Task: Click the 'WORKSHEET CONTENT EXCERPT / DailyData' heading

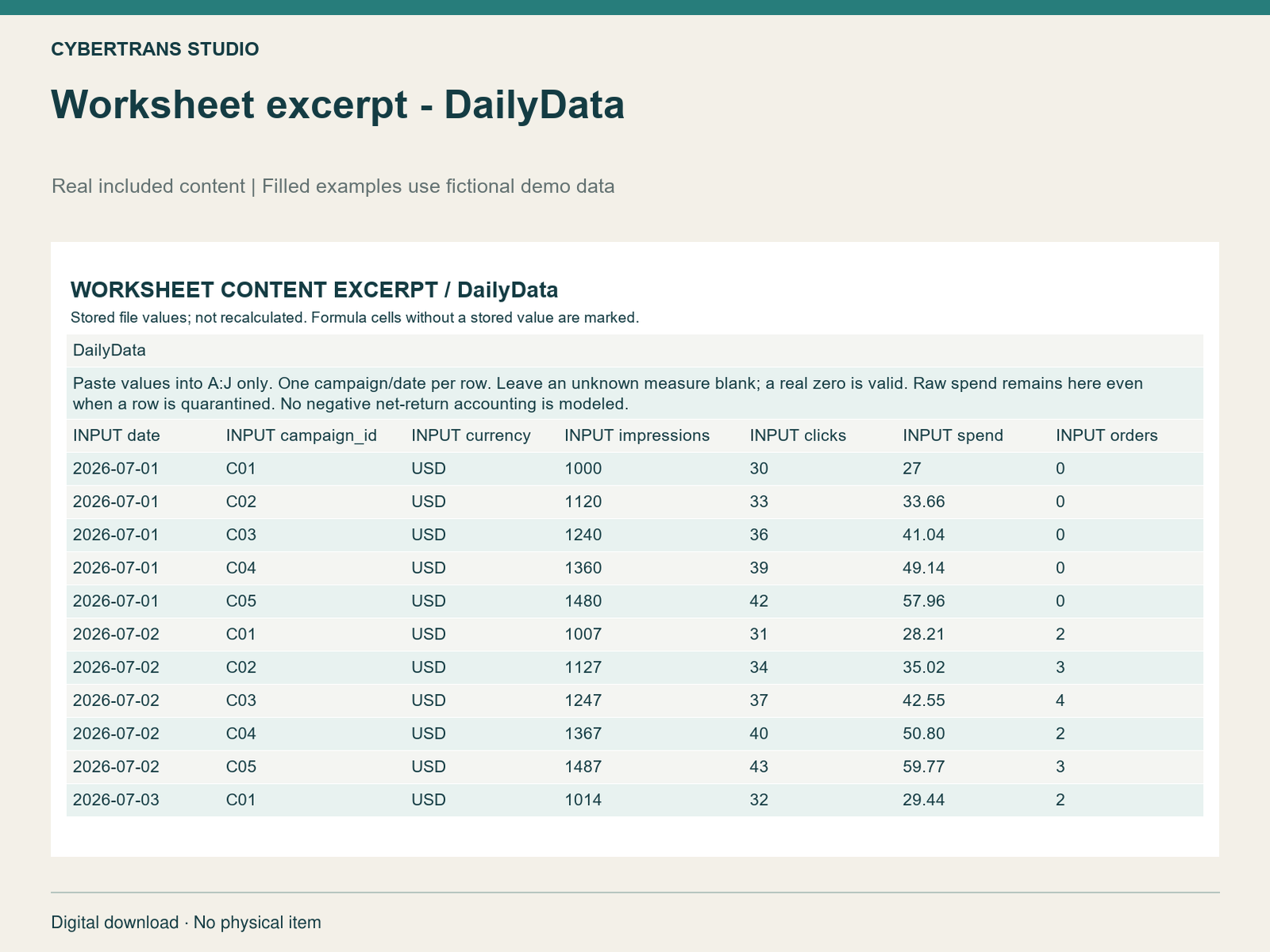Action: pyautogui.click(x=314, y=290)
